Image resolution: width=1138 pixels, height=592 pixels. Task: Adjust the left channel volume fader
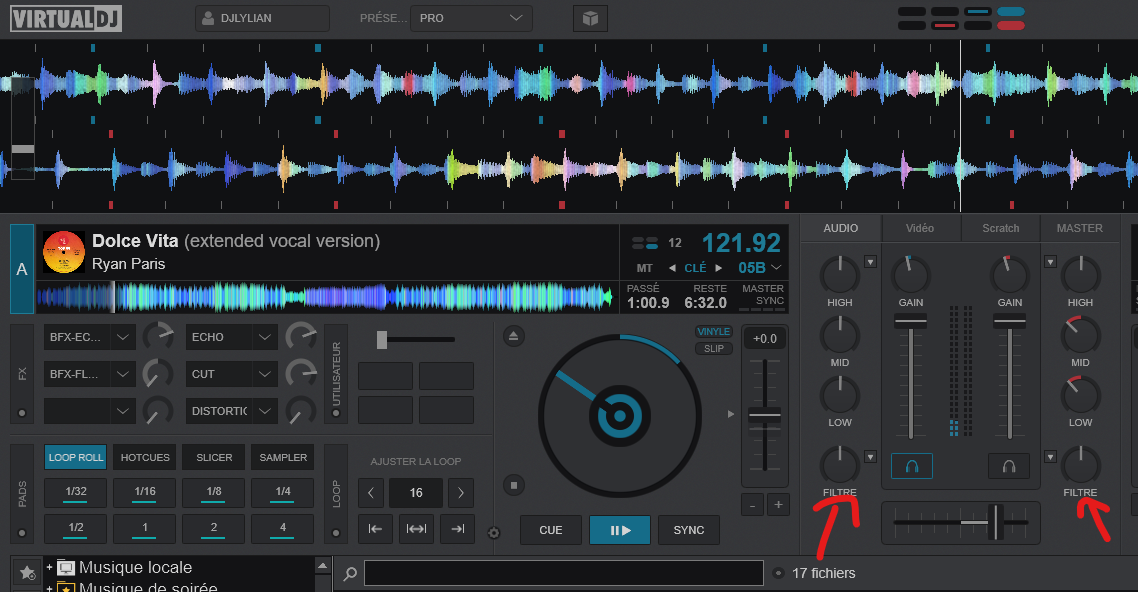911,321
